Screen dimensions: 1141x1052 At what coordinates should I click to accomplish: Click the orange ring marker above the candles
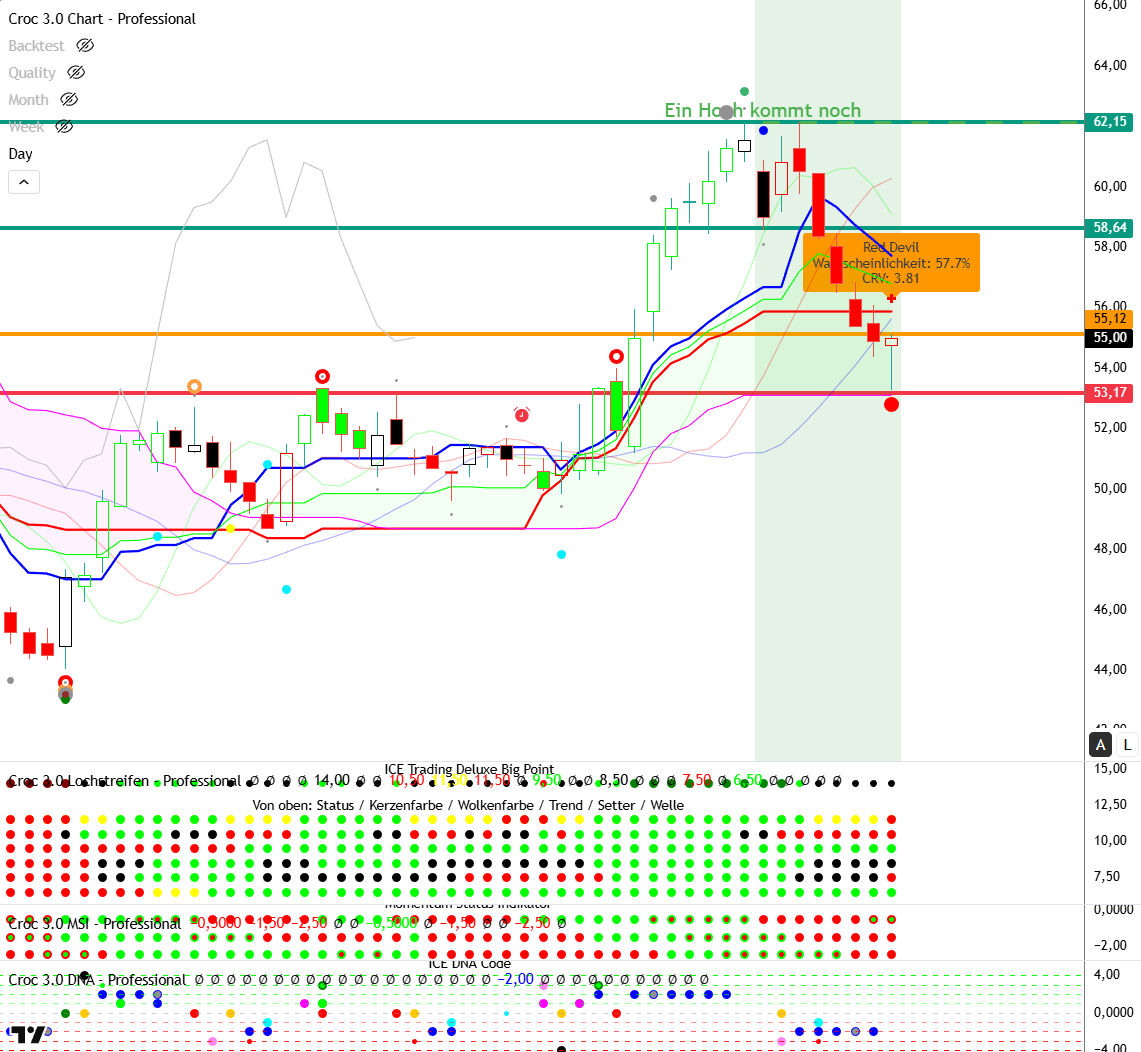pyautogui.click(x=195, y=386)
